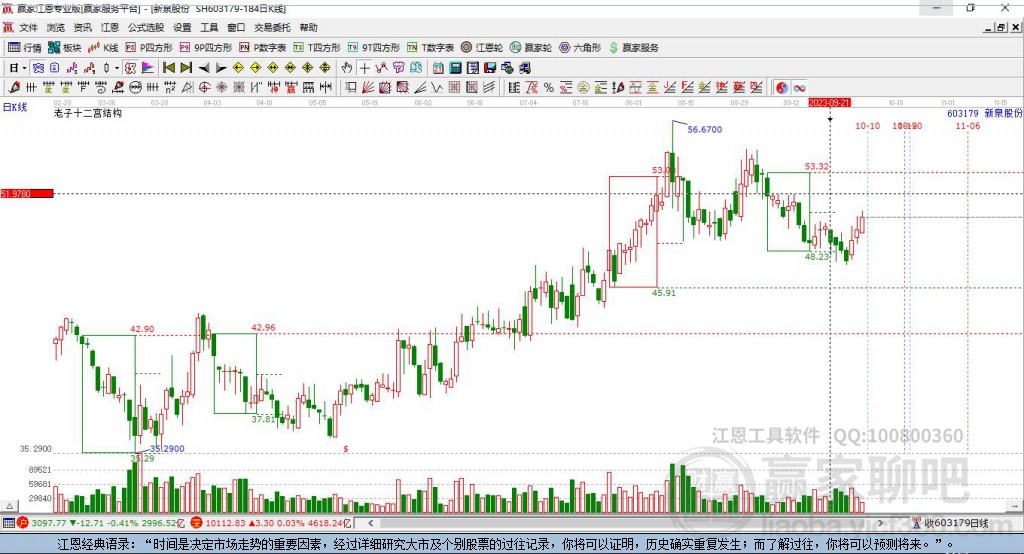Click the percent sign tool
Image resolution: width=1024 pixels, height=554 pixels.
pos(549,88)
